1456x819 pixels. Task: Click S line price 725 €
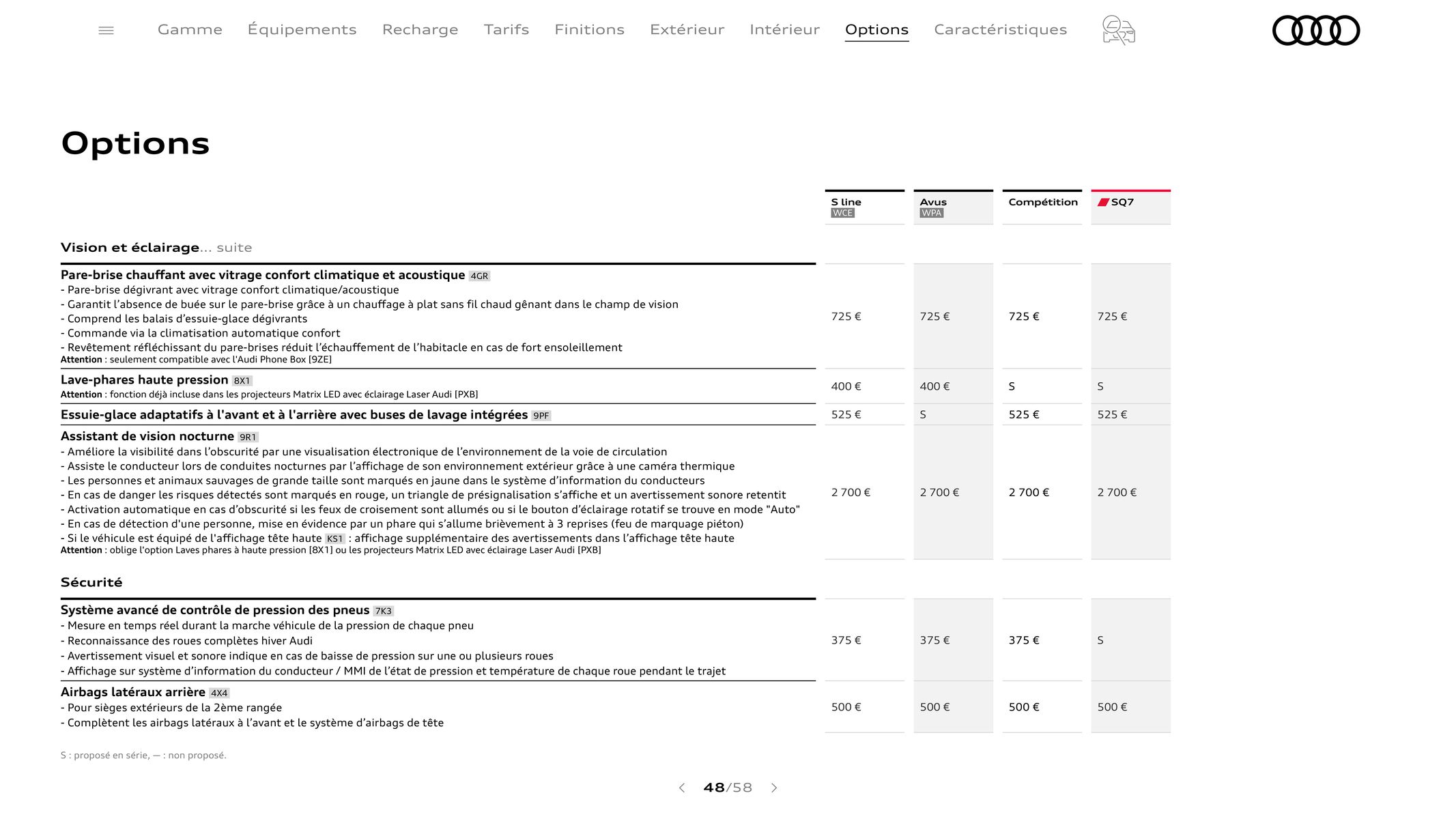[846, 317]
